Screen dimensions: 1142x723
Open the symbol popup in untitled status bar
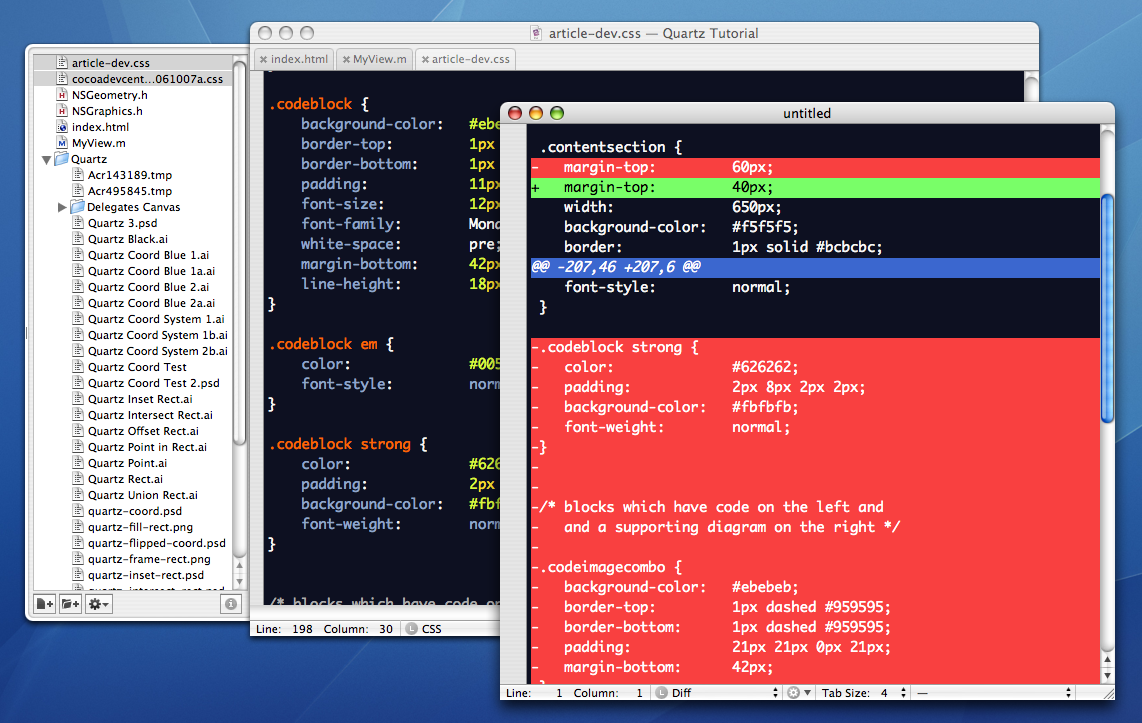point(994,693)
